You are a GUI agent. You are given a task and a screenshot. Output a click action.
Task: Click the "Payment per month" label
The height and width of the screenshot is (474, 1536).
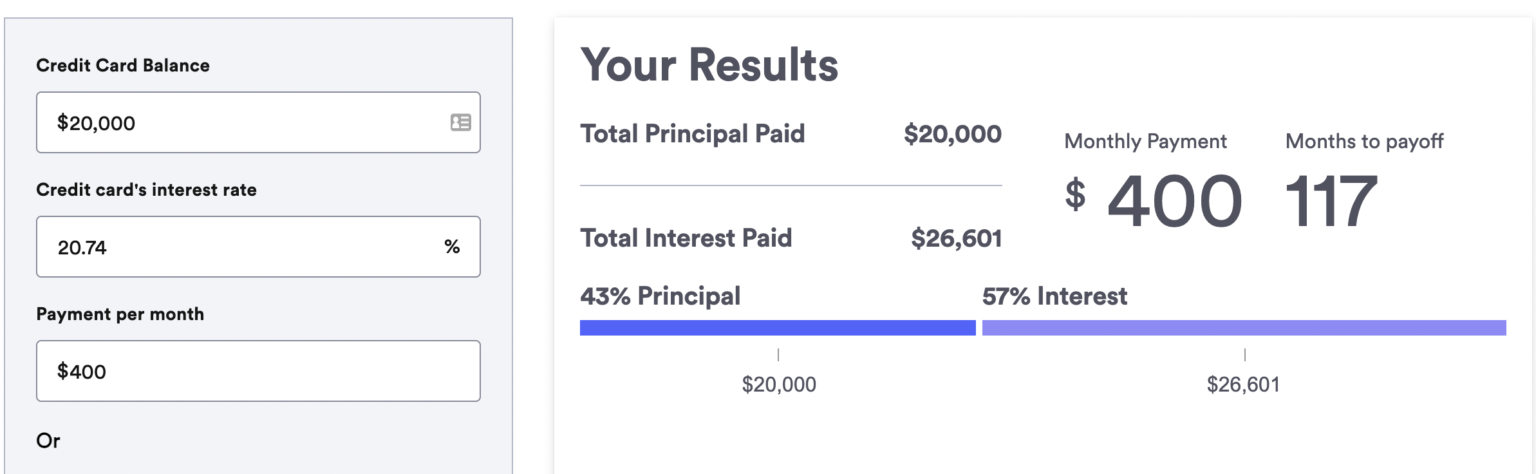tap(120, 314)
